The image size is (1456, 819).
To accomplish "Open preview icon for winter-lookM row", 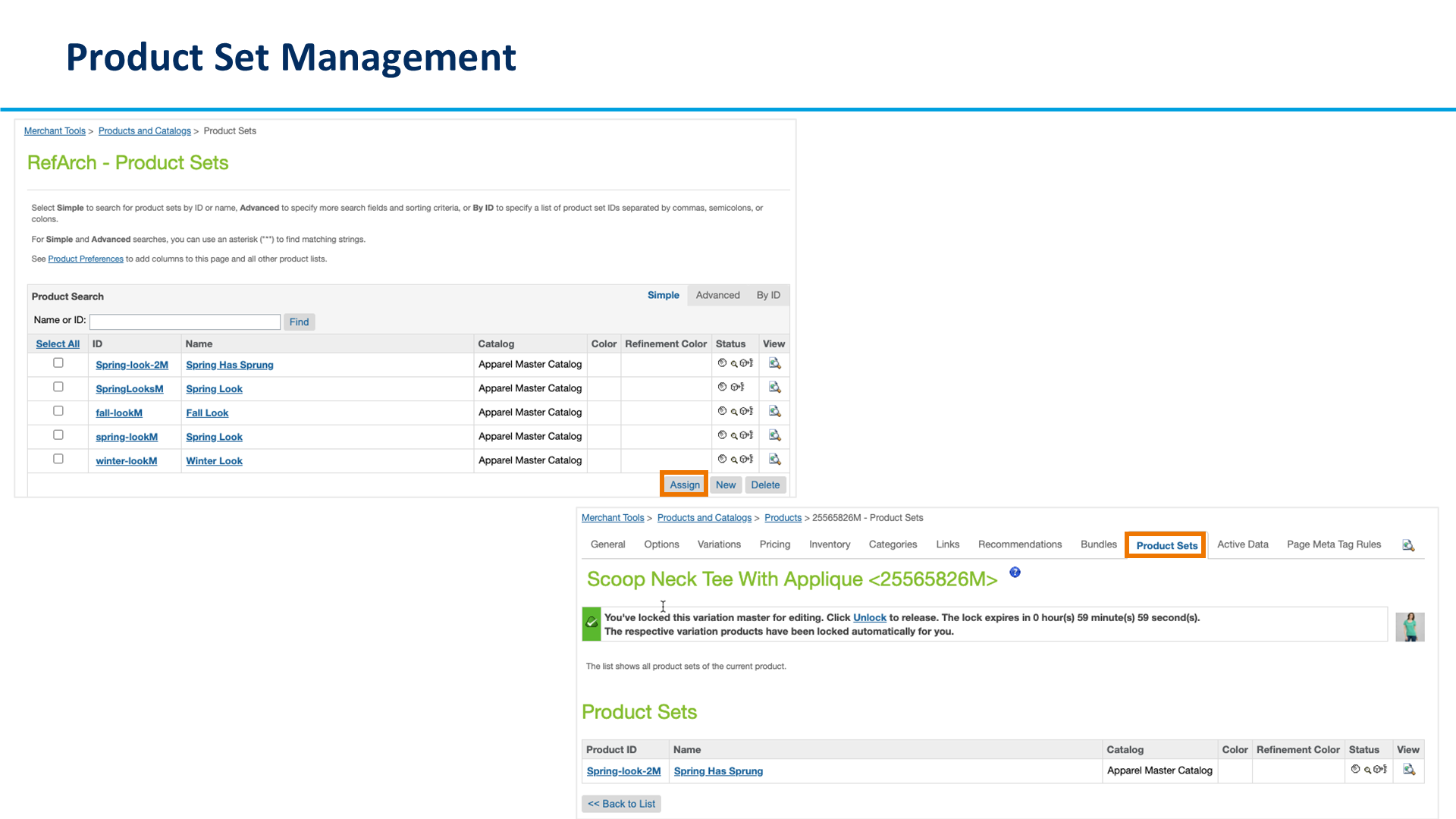I will [774, 460].
